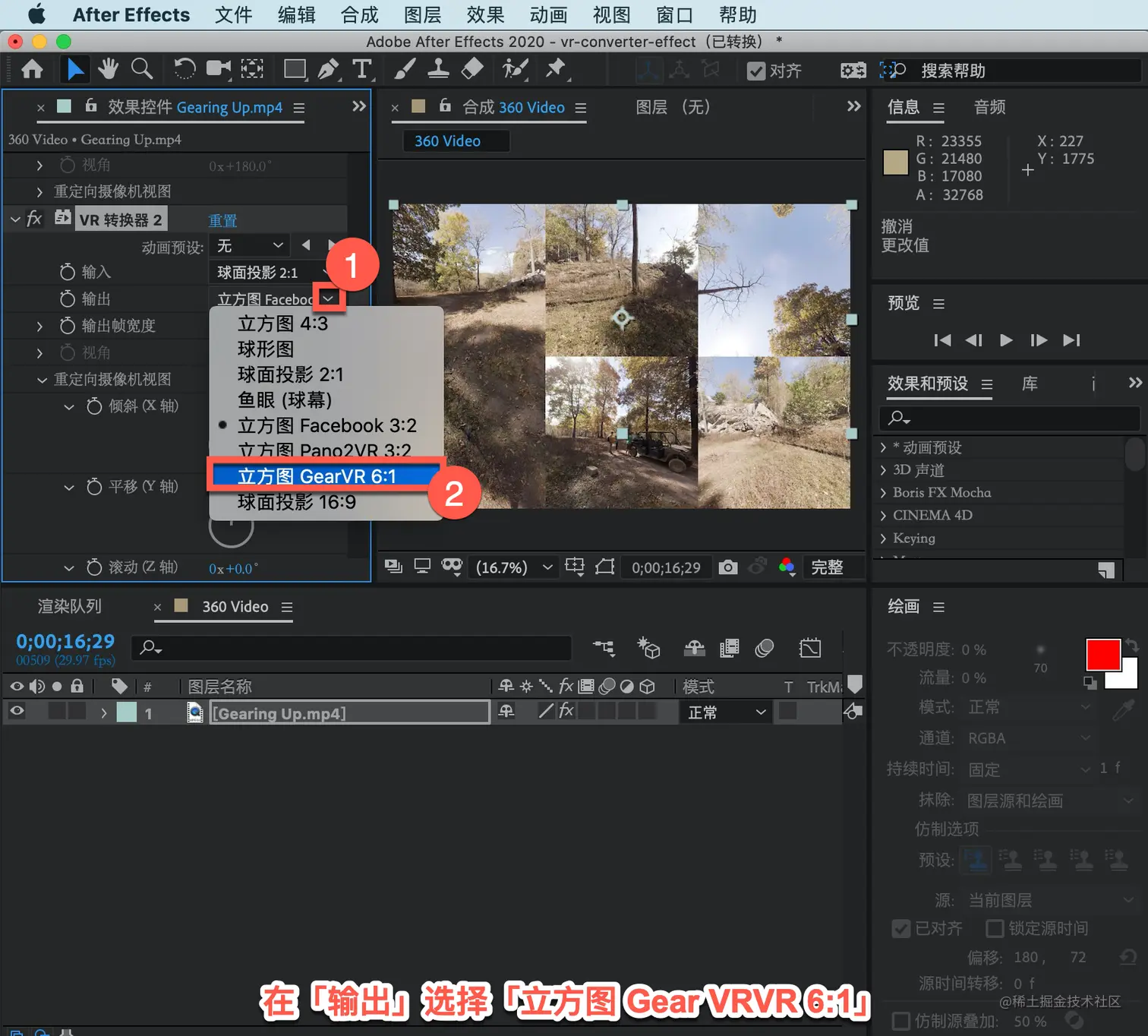Toggle stopwatch for 输出 property
This screenshot has width=1148, height=1036.
click(x=68, y=299)
